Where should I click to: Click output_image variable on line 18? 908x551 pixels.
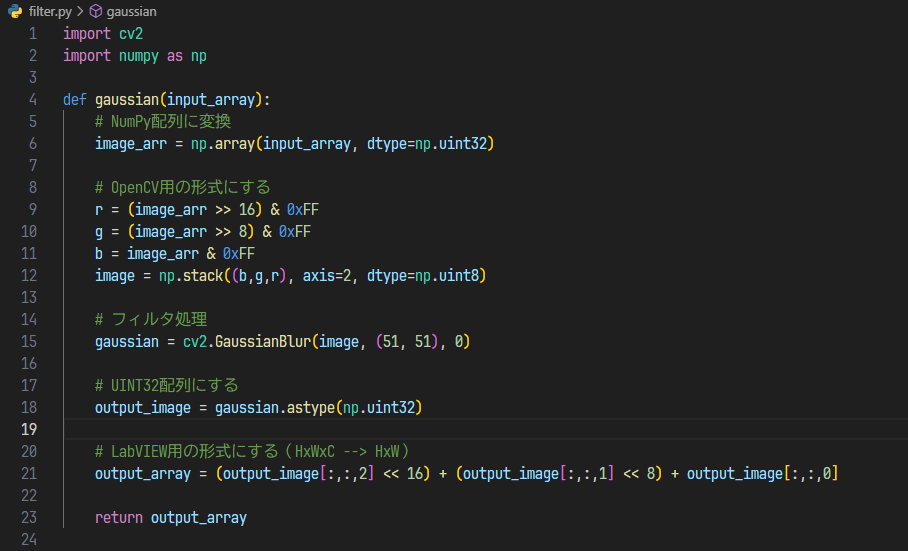pos(143,407)
